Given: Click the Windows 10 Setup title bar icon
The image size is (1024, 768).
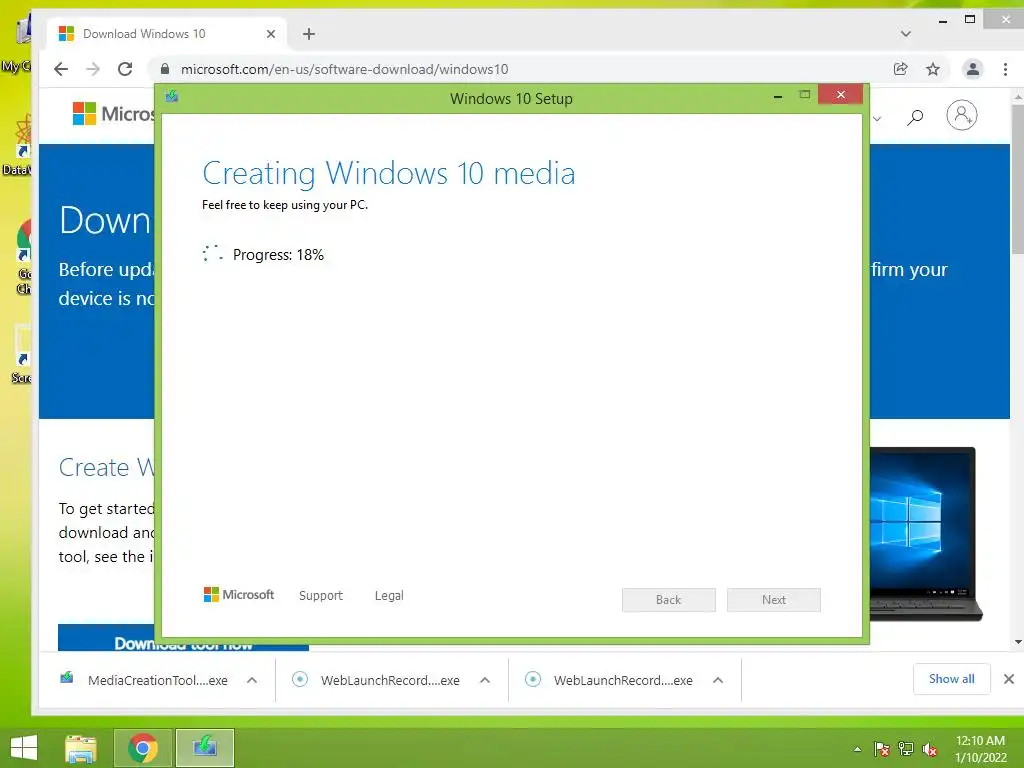Looking at the screenshot, I should point(172,97).
